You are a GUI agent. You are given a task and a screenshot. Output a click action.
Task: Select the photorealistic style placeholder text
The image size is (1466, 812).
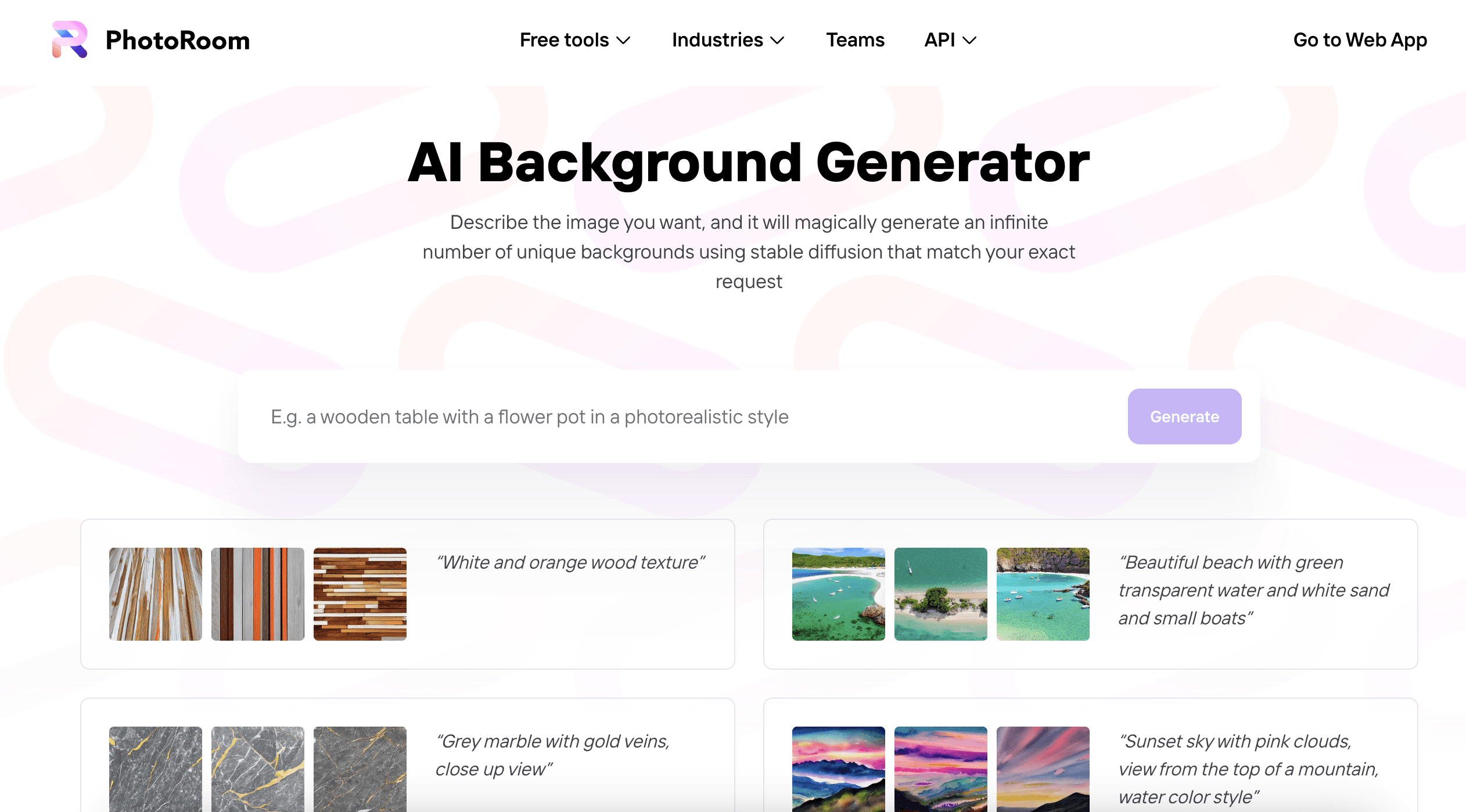530,416
